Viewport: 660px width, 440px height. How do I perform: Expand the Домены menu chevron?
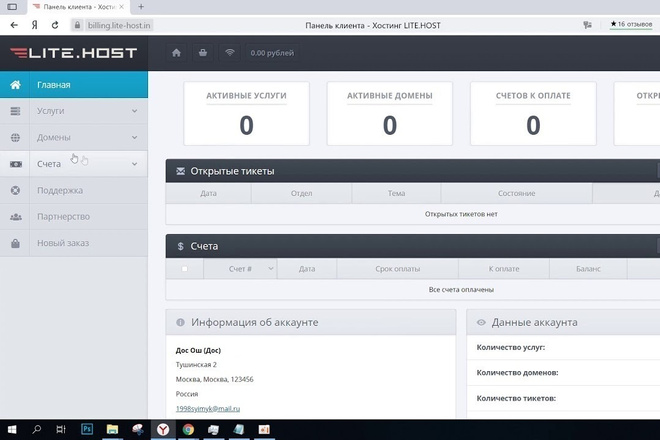134,138
